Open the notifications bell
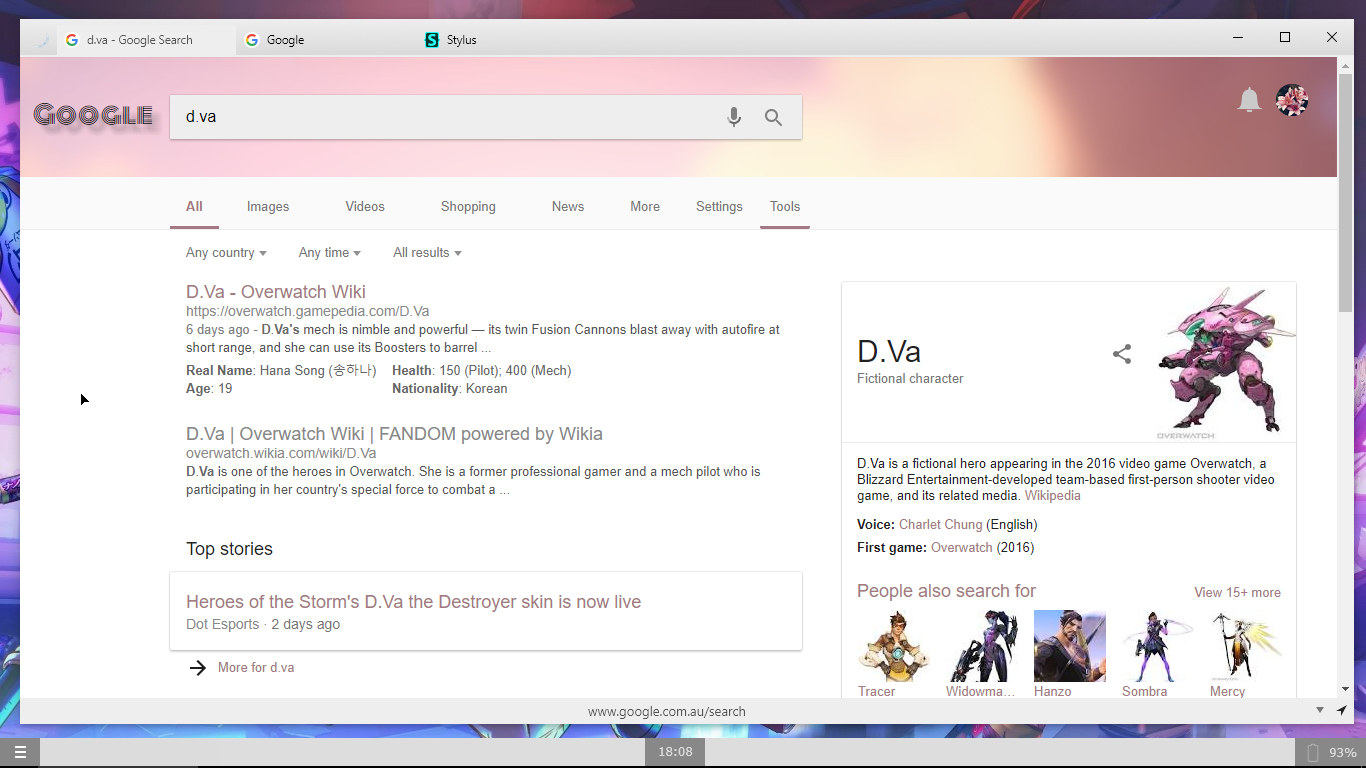 [x=1249, y=100]
